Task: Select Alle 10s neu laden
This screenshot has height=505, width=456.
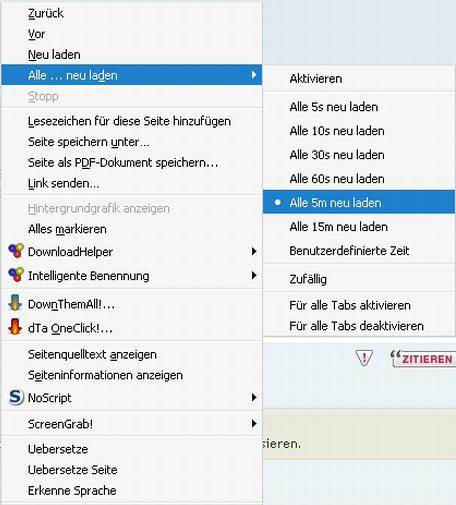Action: point(359,131)
